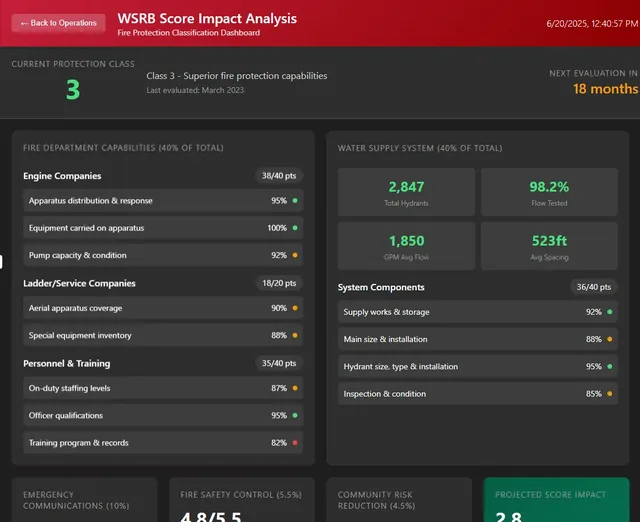Select Hydrant size, type & installation row
The height and width of the screenshot is (522, 640).
[478, 367]
